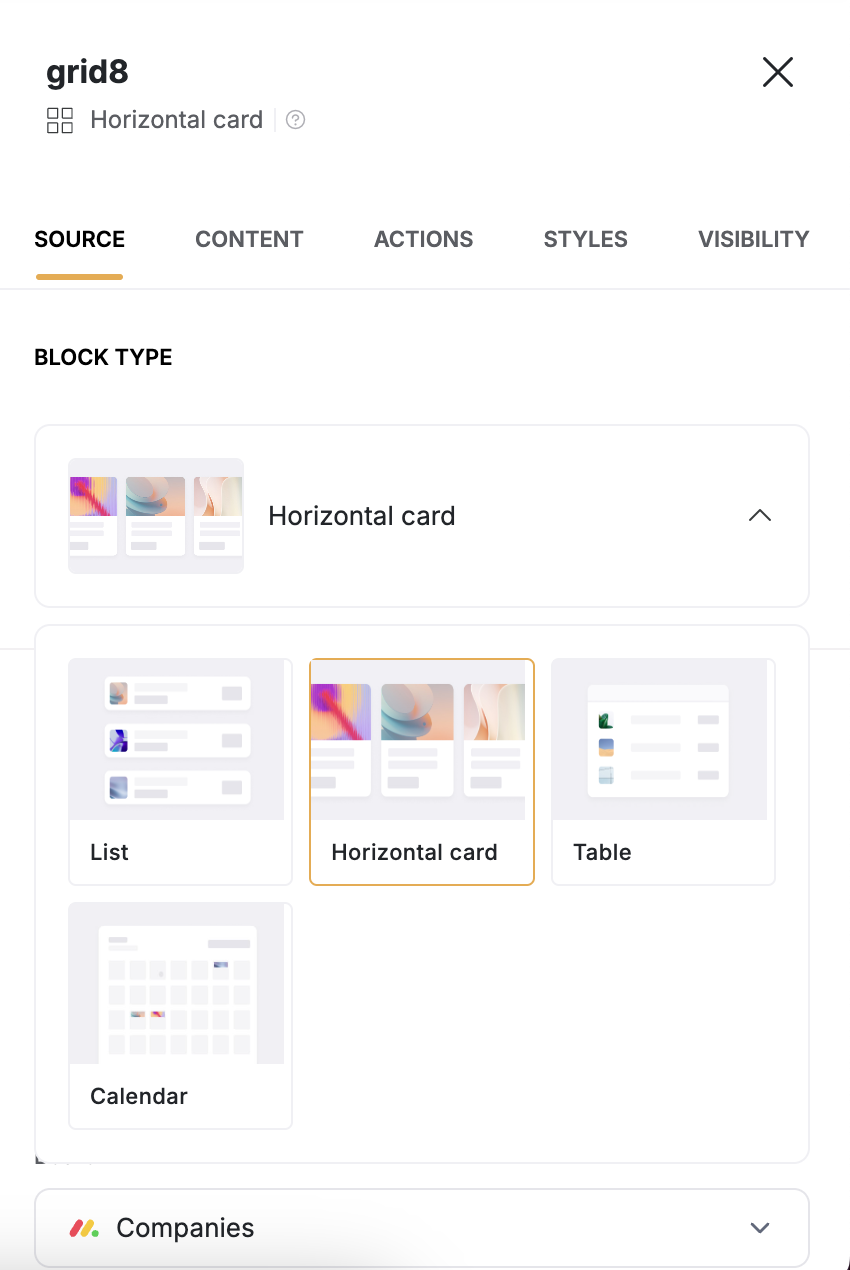850x1270 pixels.
Task: Switch to the SOURCE tab
Action: click(x=79, y=240)
